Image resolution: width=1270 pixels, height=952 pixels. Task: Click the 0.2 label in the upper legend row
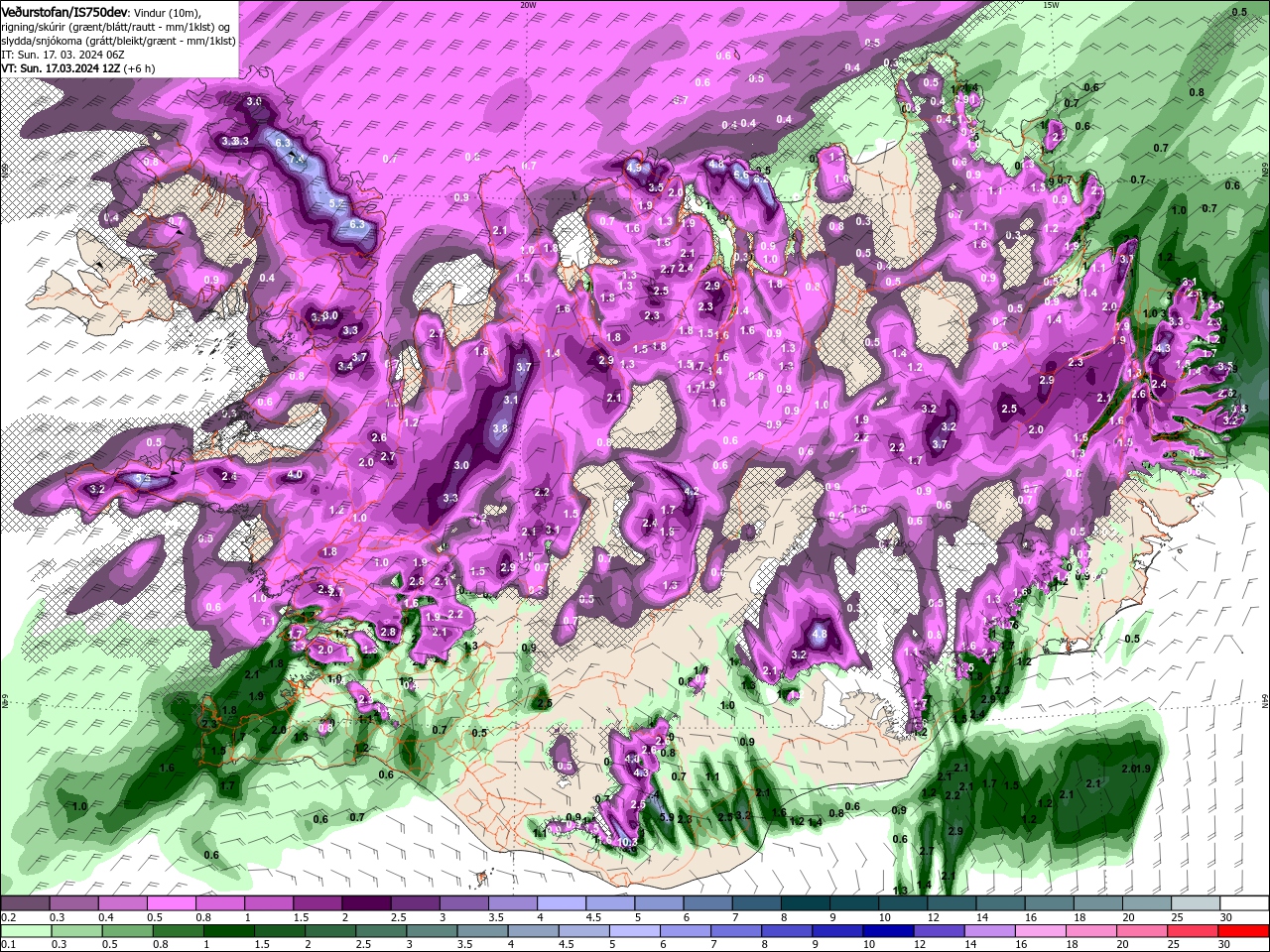[x=8, y=918]
